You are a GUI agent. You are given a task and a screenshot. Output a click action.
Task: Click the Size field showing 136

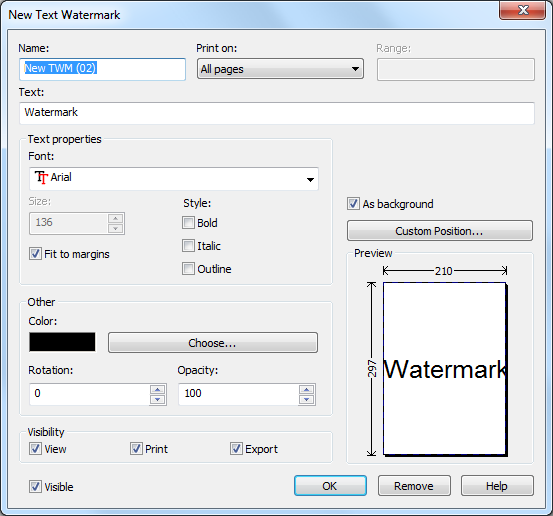(69, 223)
